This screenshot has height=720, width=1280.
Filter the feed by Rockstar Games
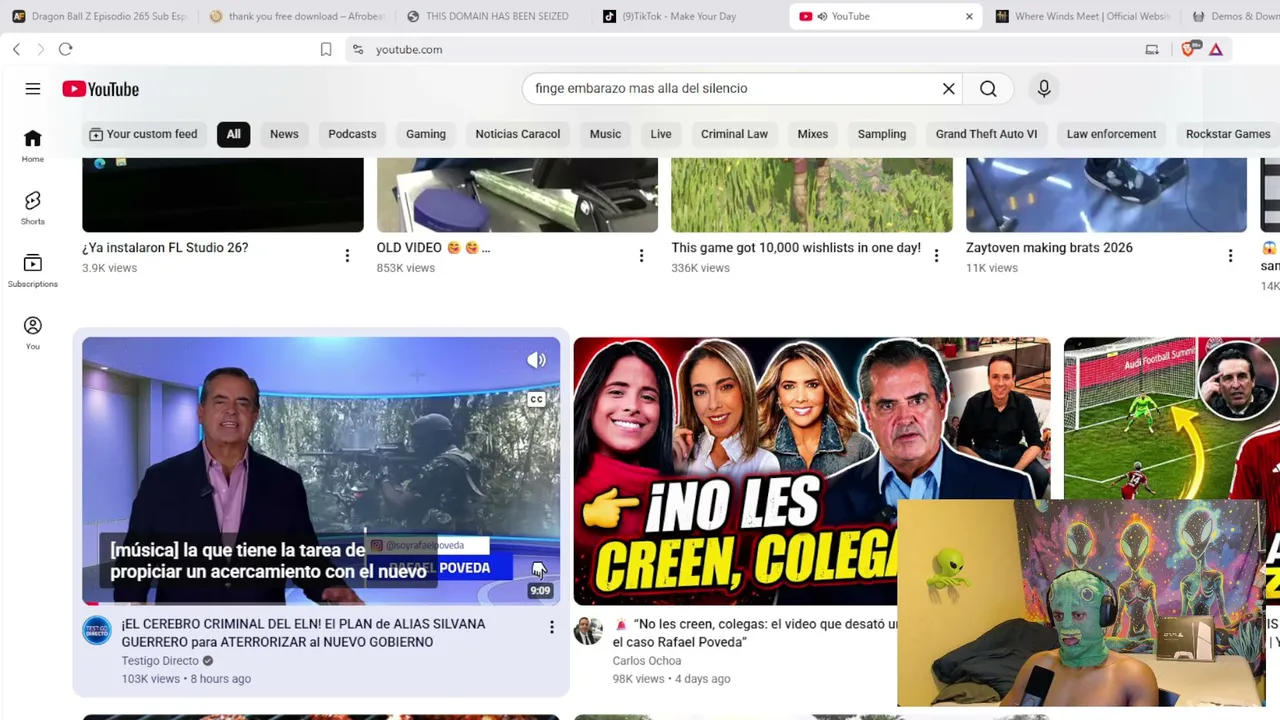pyautogui.click(x=1228, y=134)
